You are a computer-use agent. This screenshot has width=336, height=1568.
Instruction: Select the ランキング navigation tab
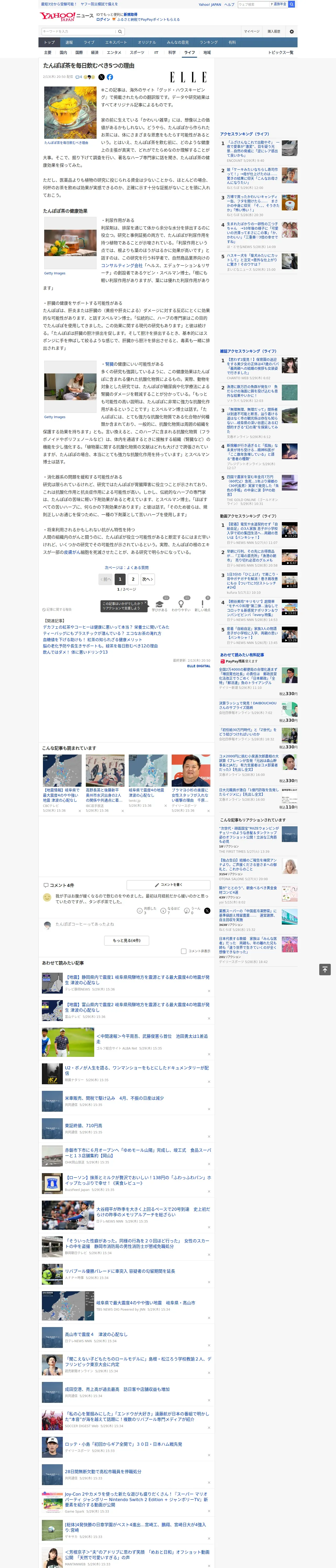pyautogui.click(x=209, y=43)
